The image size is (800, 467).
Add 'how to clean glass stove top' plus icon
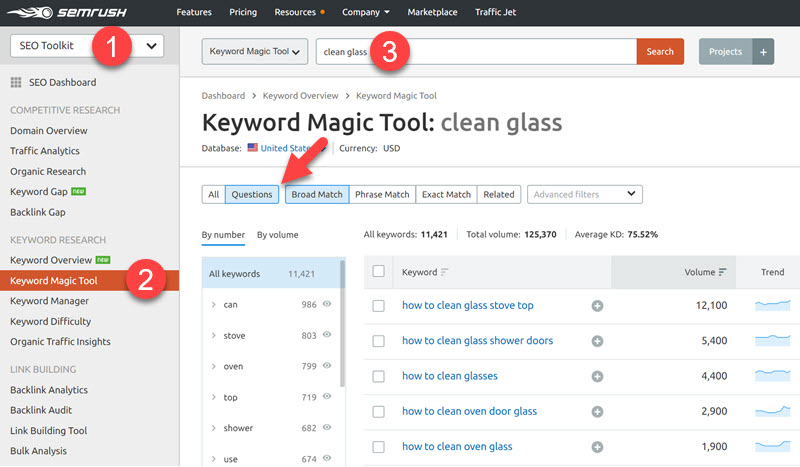597,306
